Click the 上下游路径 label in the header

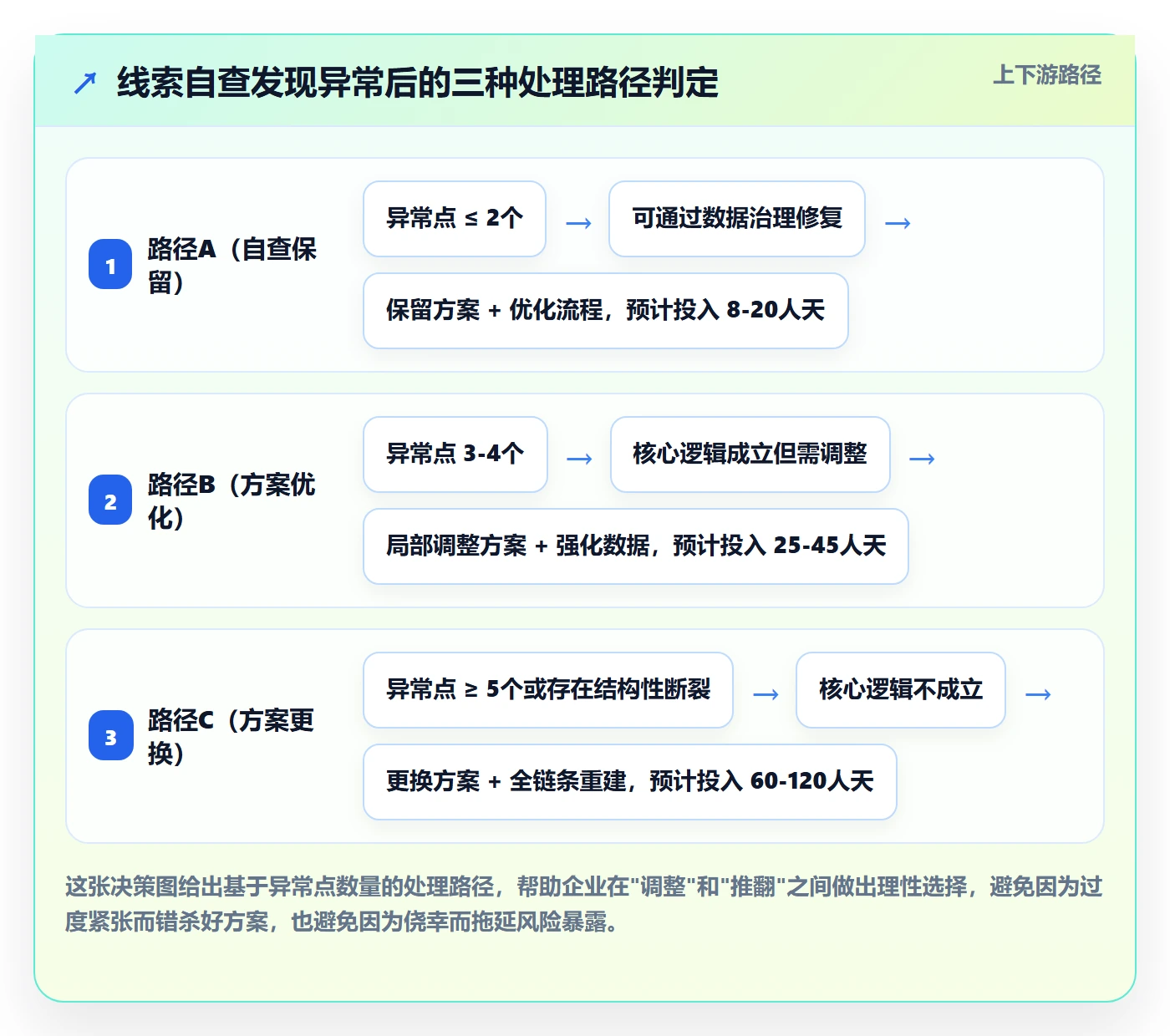click(1047, 75)
